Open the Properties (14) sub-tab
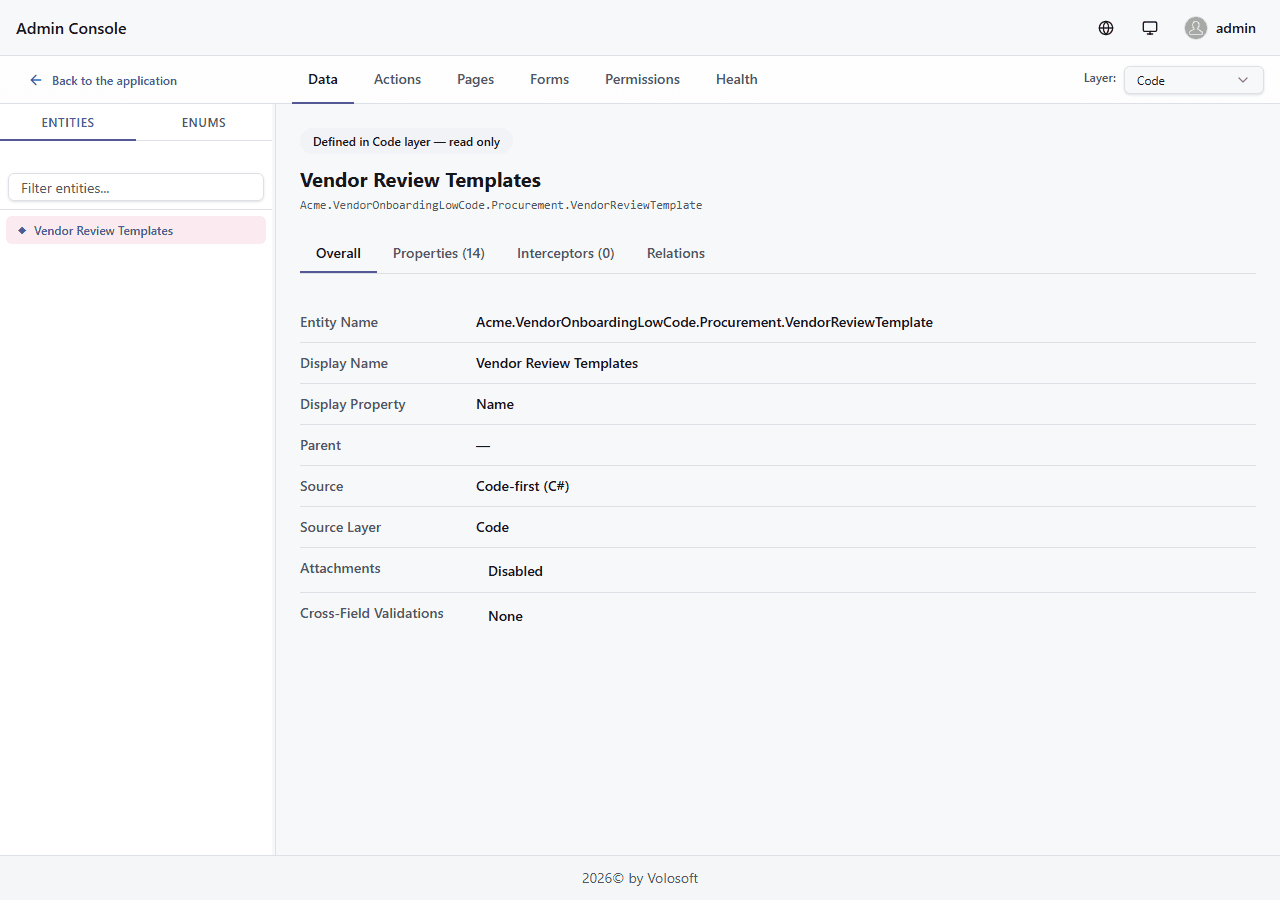Screen dimensions: 1280x900 (439, 253)
